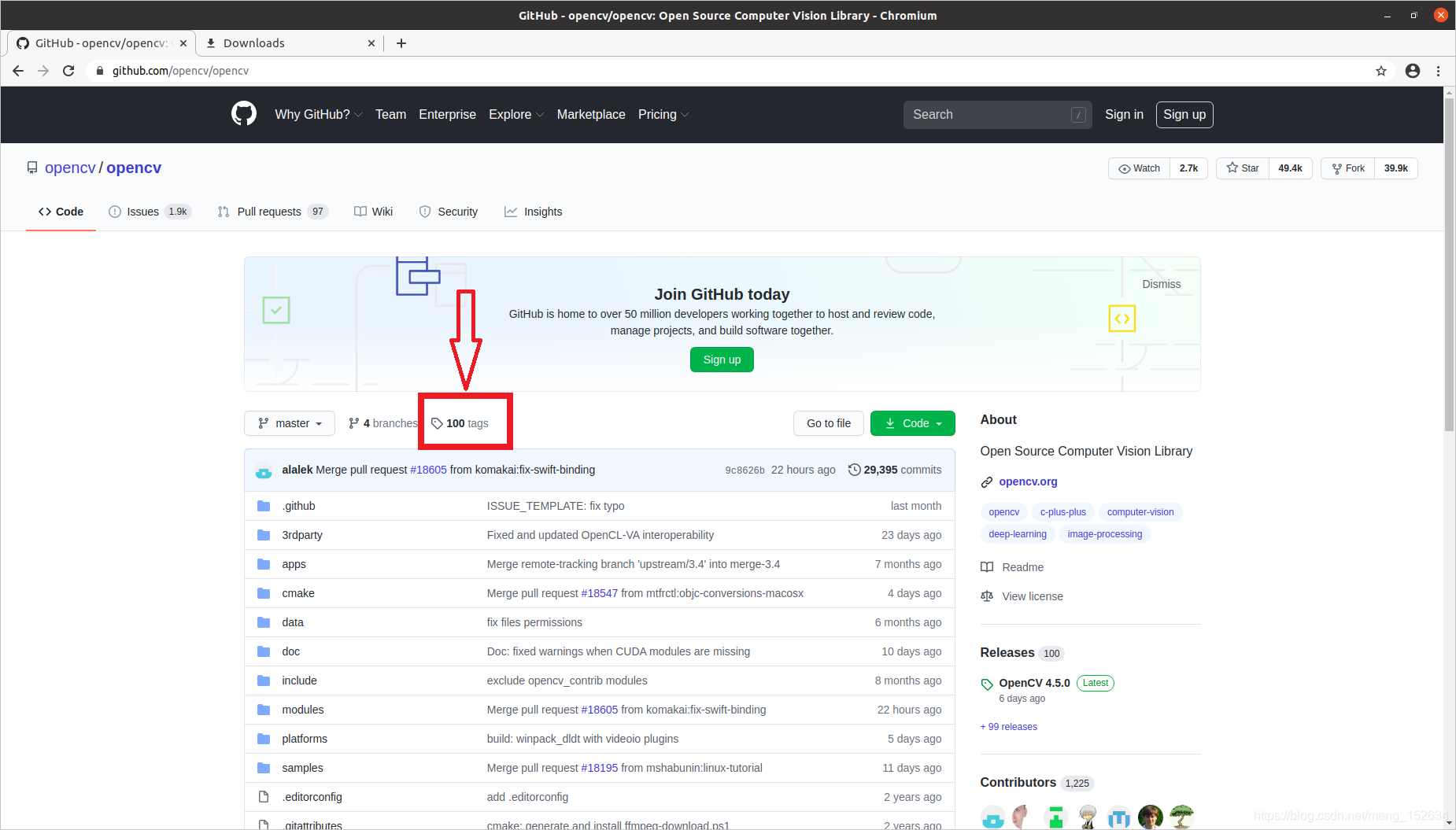Click the computer-vision topic tag
This screenshot has height=830, width=1456.
1140,512
